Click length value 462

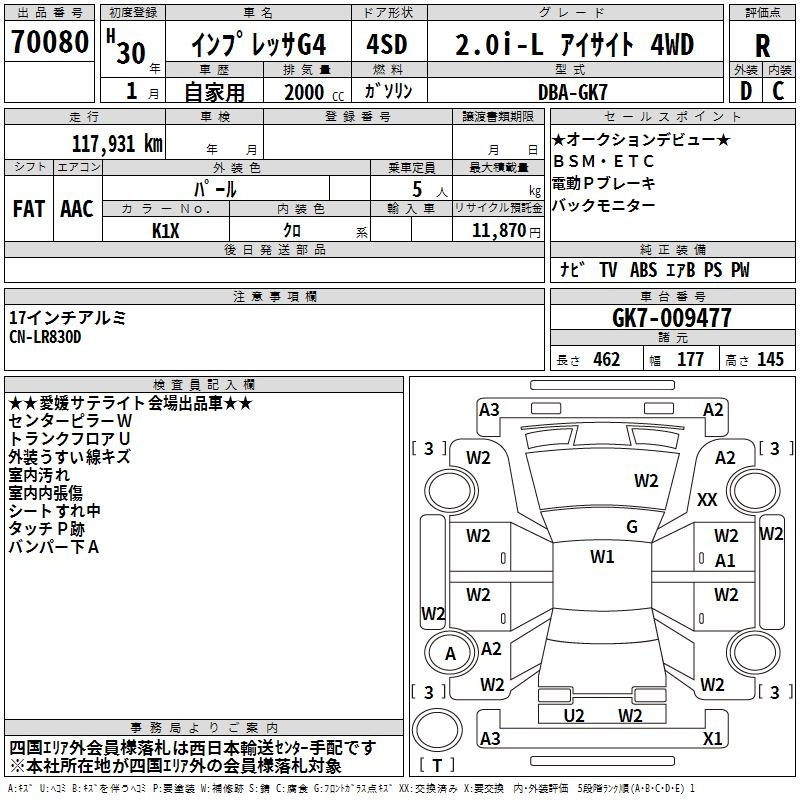(x=606, y=359)
